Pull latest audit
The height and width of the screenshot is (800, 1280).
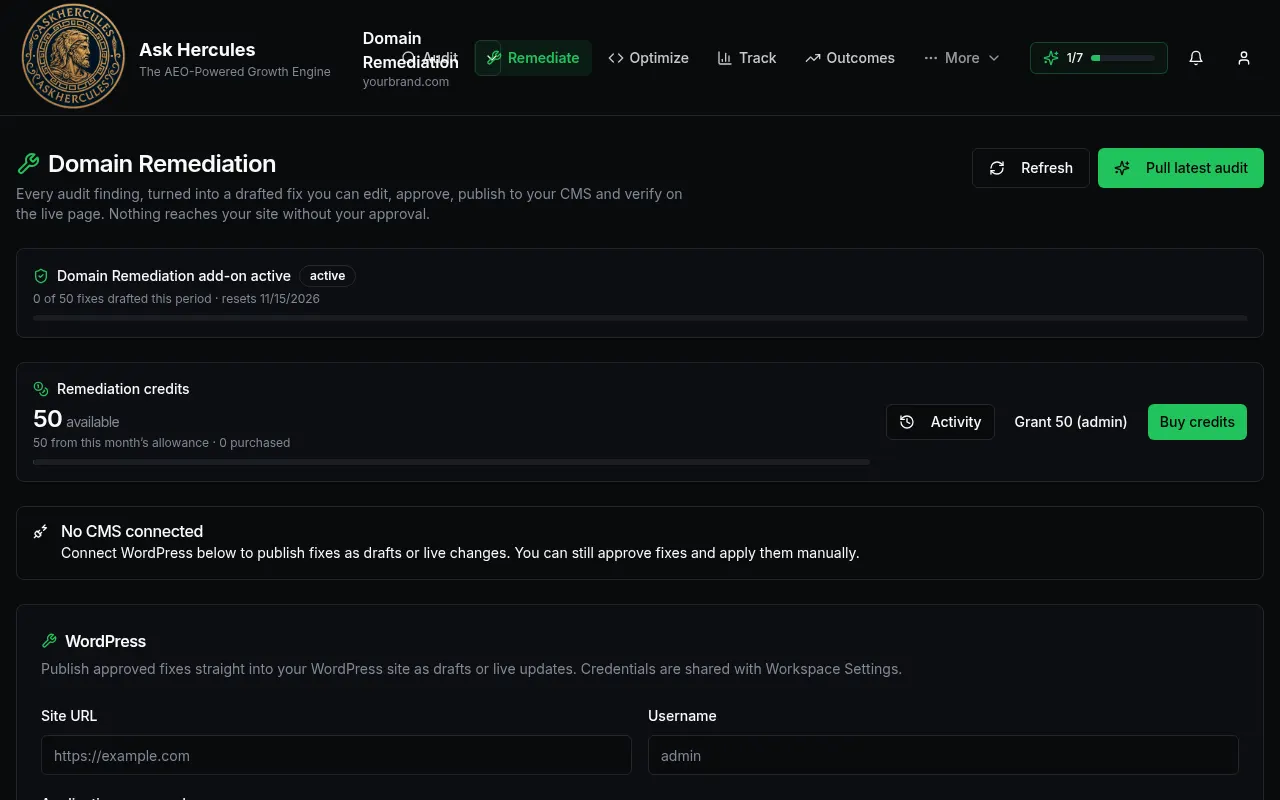(1181, 168)
